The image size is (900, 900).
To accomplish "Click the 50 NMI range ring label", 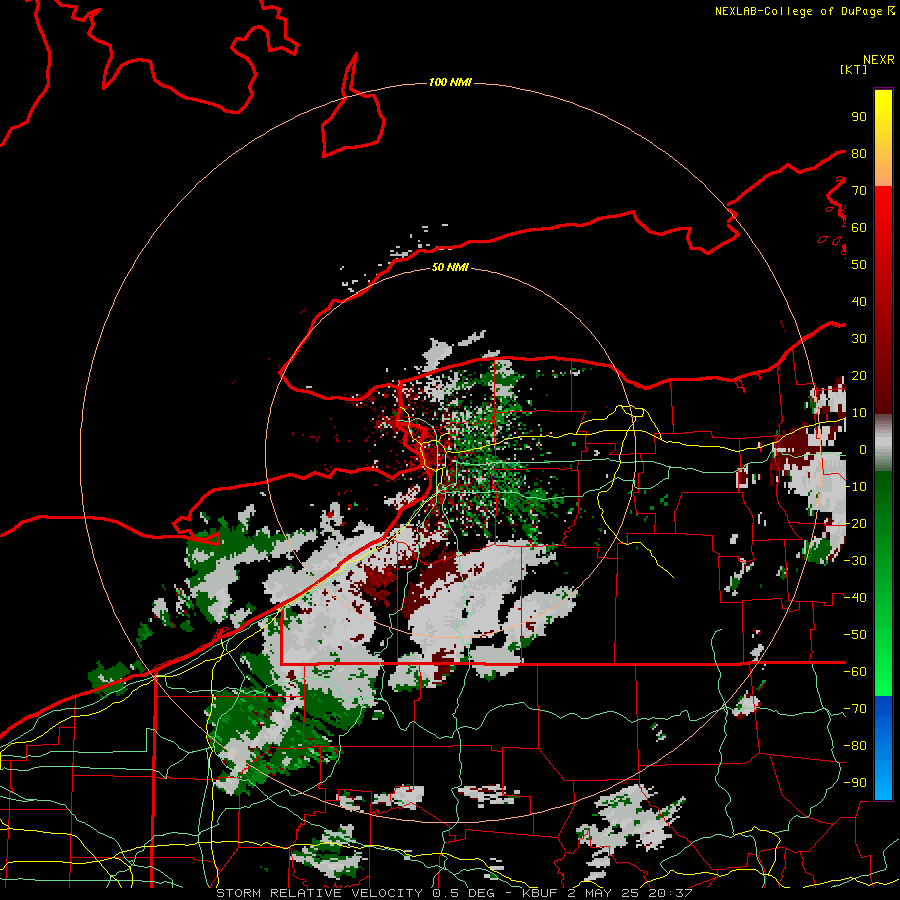I will pyautogui.click(x=450, y=267).
